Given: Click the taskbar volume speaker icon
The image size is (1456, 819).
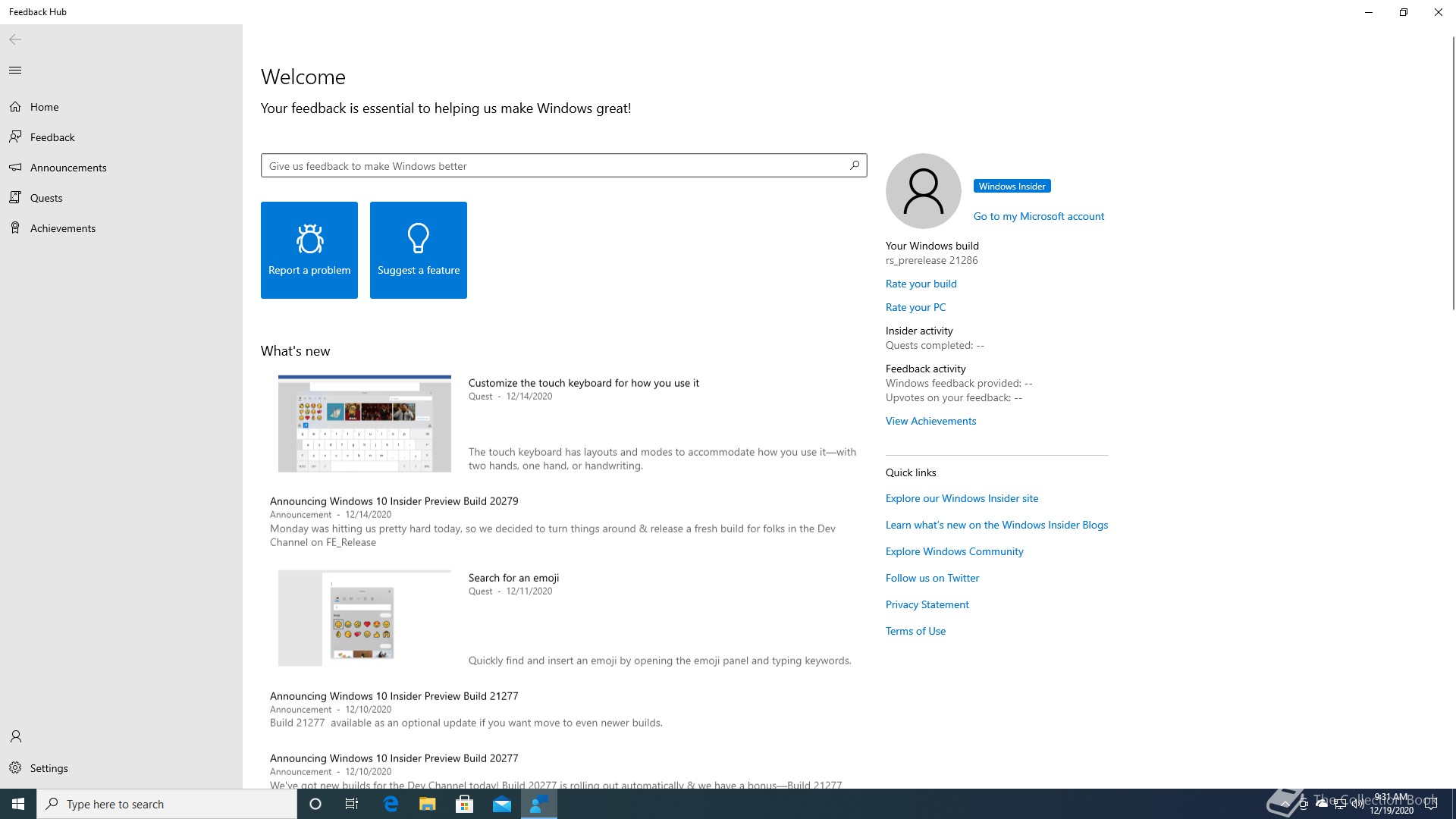Looking at the screenshot, I should (x=1357, y=804).
